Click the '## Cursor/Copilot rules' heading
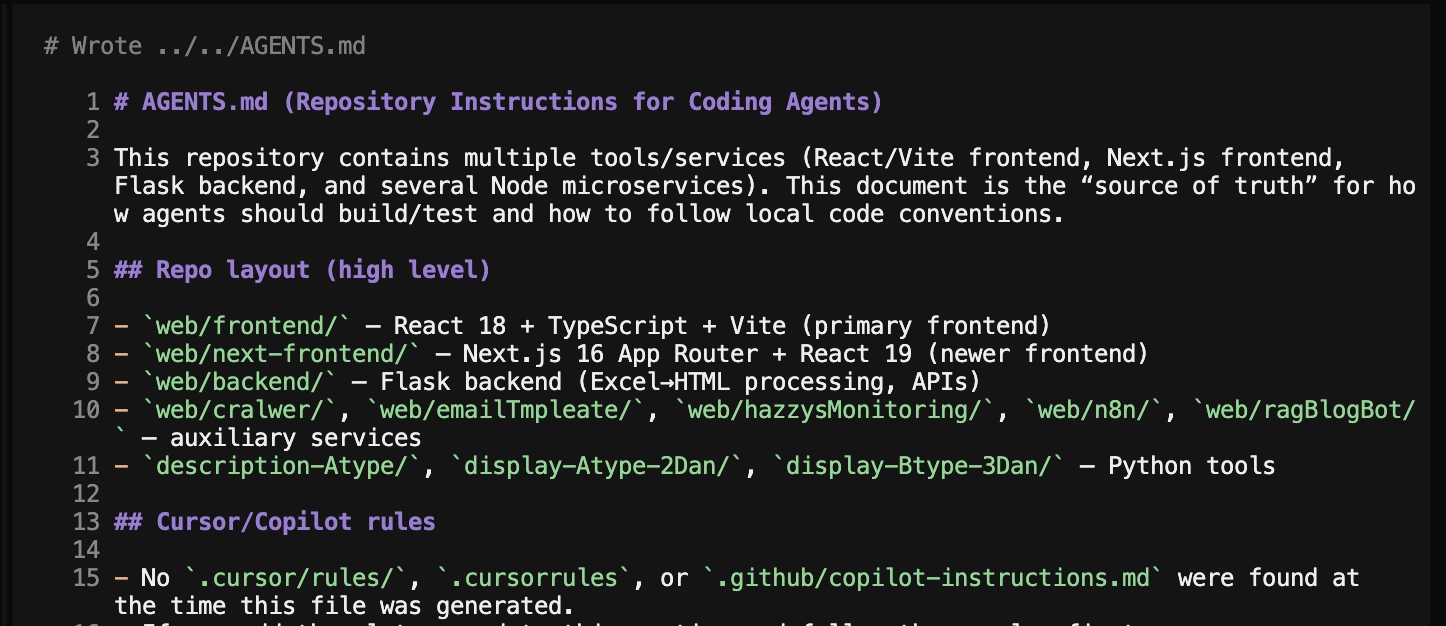 pos(274,522)
